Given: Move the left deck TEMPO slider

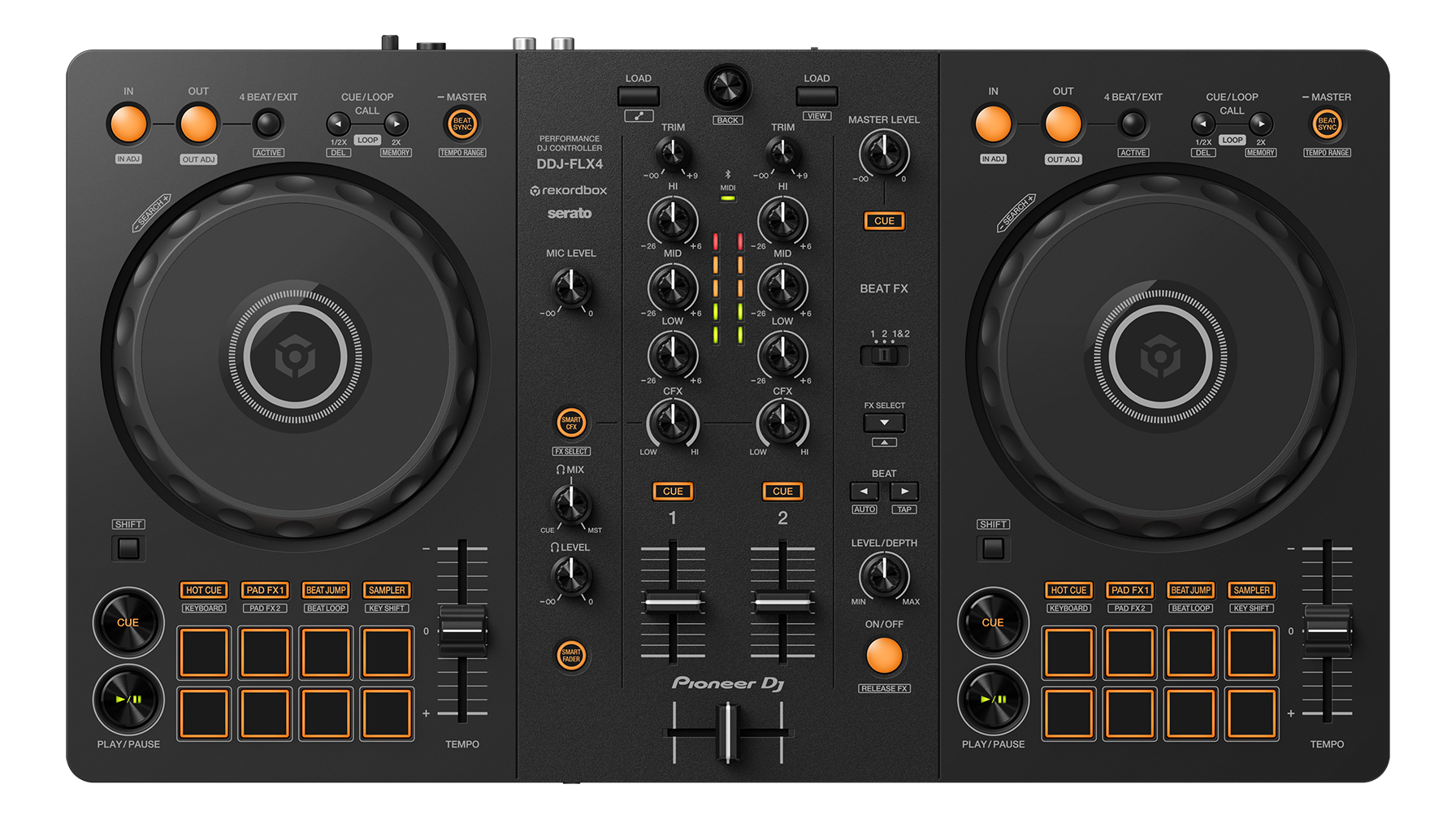Looking at the screenshot, I should pos(462,630).
